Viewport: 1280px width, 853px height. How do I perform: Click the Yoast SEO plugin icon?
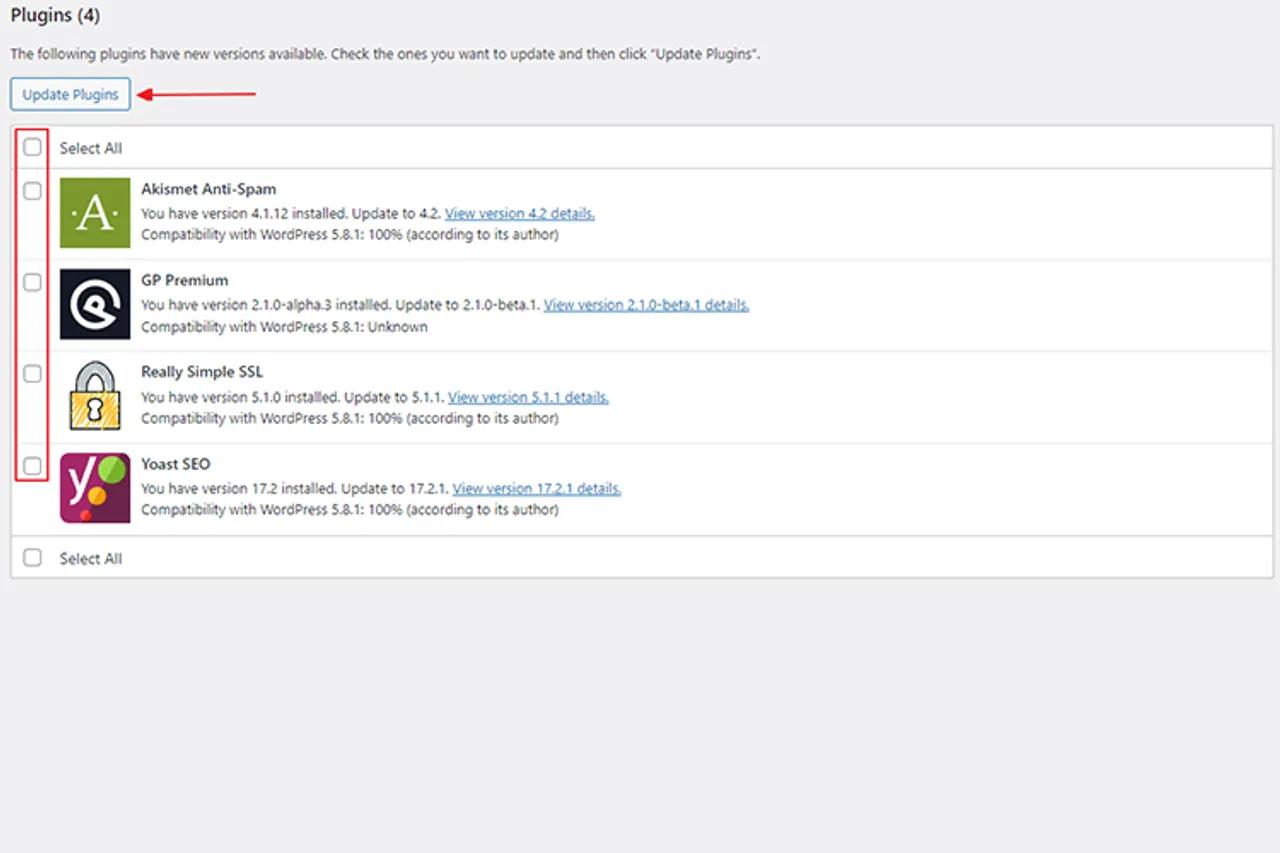[95, 488]
